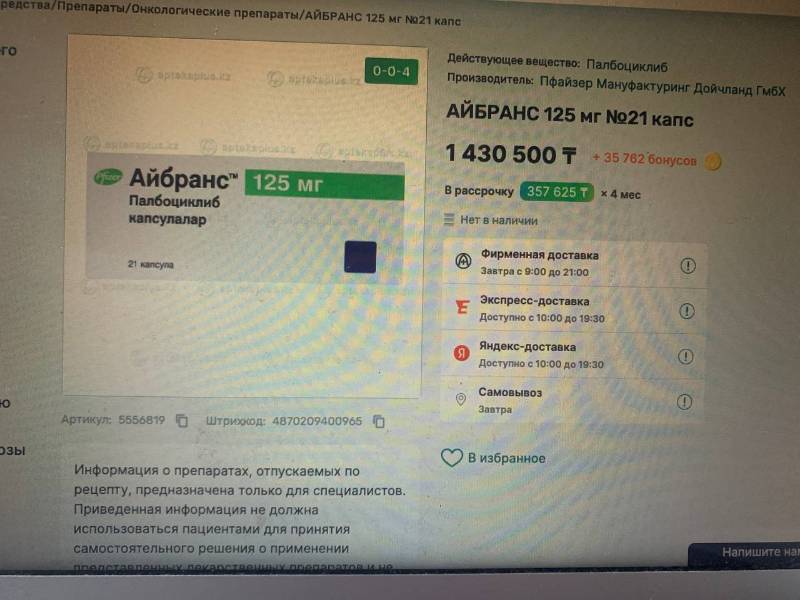Screen dimensions: 800x600
Task: Copy the Артикул number with copy icon
Action: tap(182, 421)
